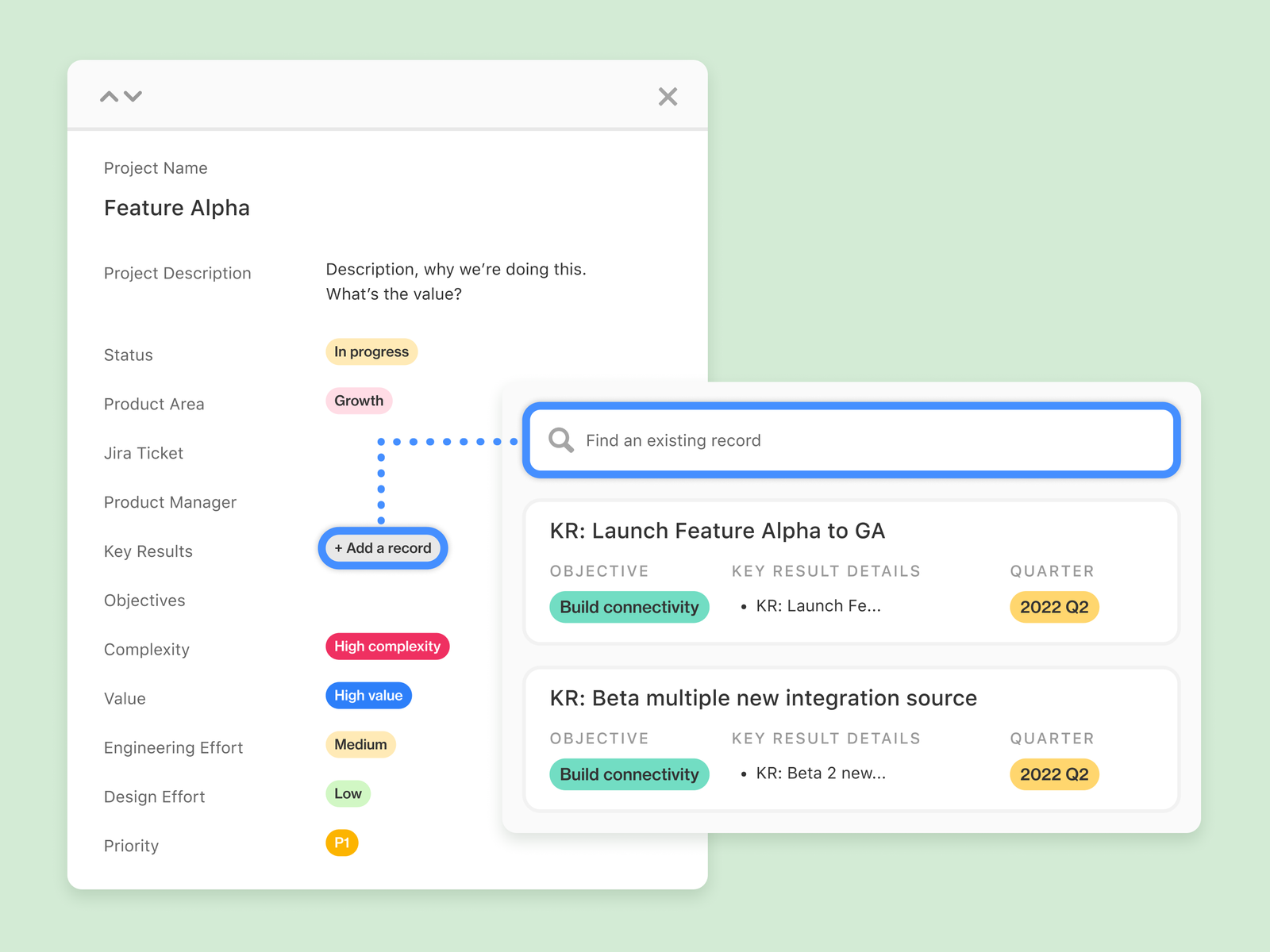
Task: Click the search magnifier icon
Action: (561, 440)
